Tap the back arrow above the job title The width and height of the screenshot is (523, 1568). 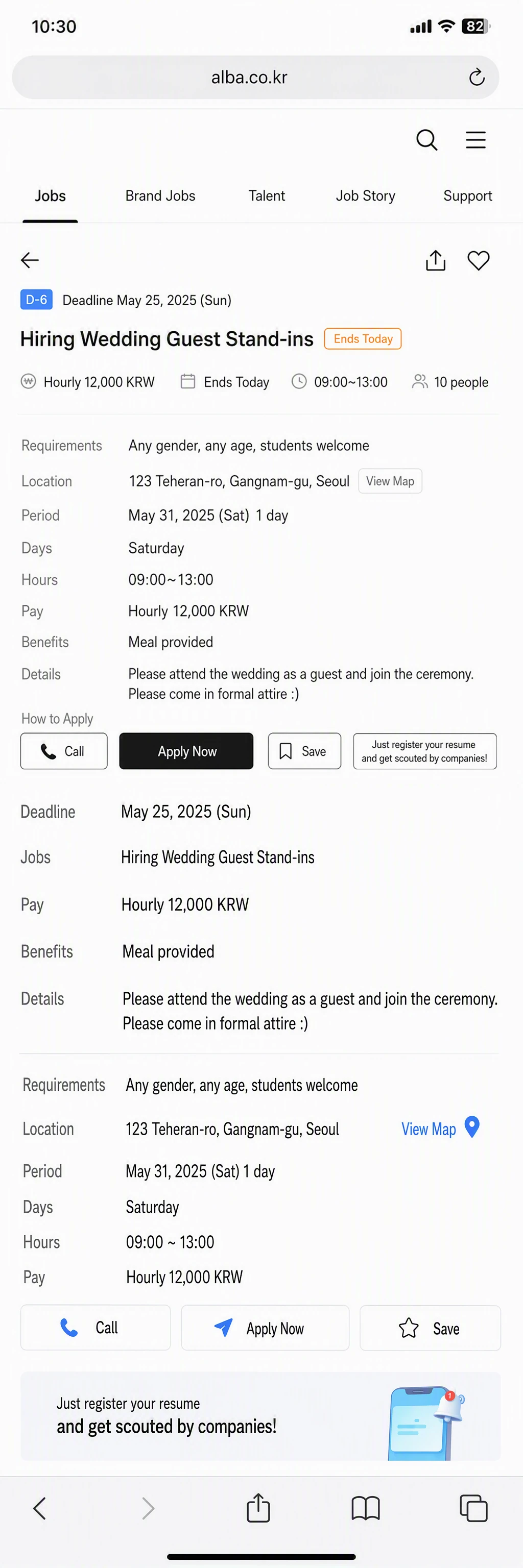click(30, 260)
